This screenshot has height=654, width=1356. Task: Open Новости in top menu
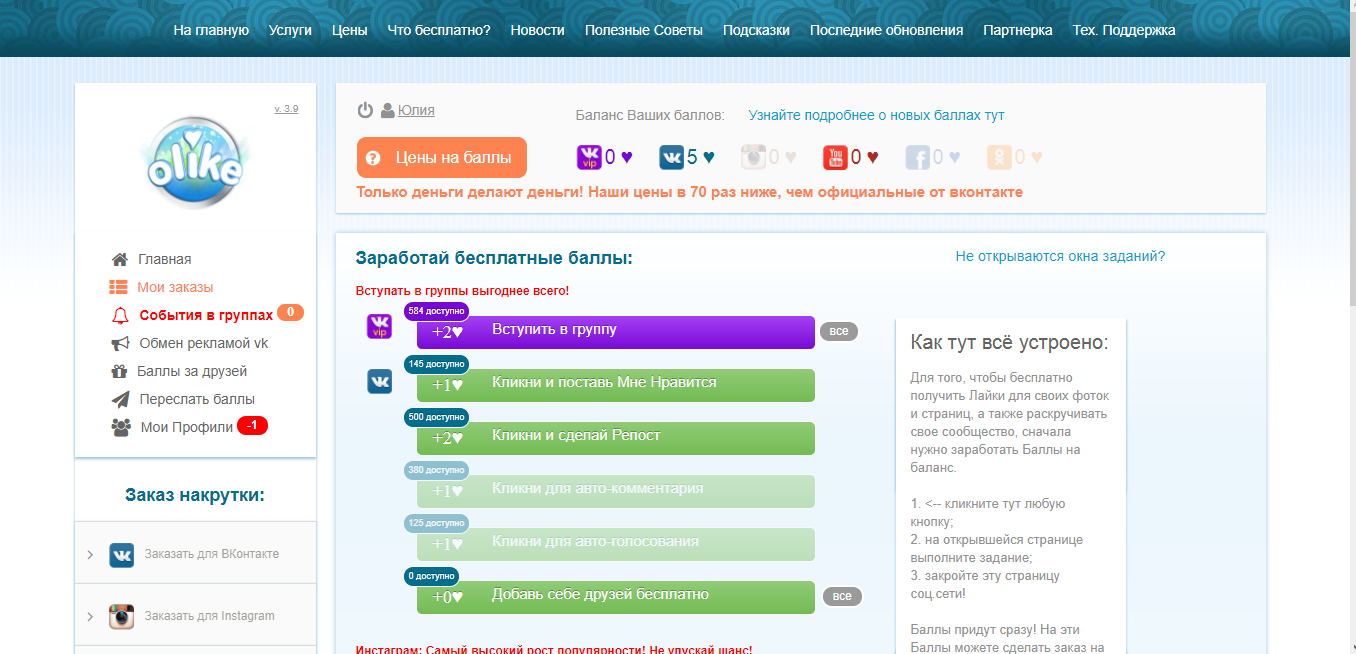click(537, 30)
